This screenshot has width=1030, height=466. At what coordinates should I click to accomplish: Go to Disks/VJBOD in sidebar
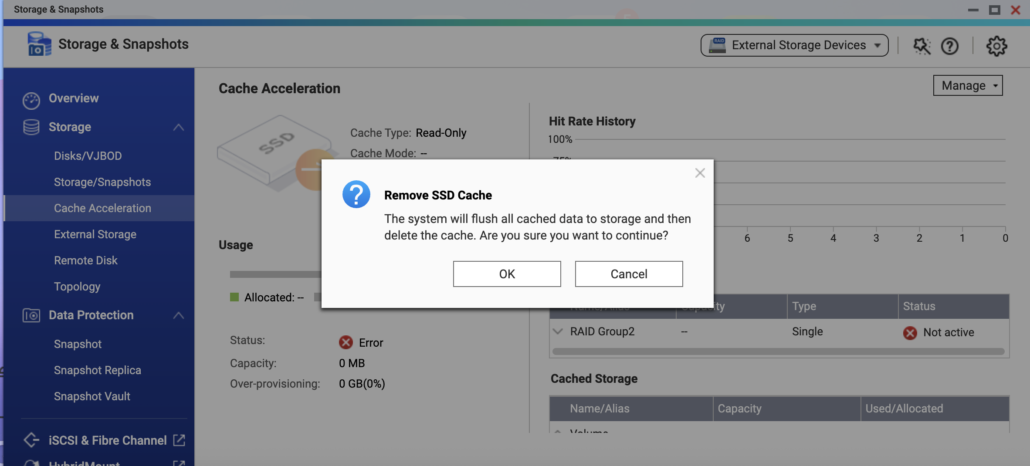[x=88, y=156]
